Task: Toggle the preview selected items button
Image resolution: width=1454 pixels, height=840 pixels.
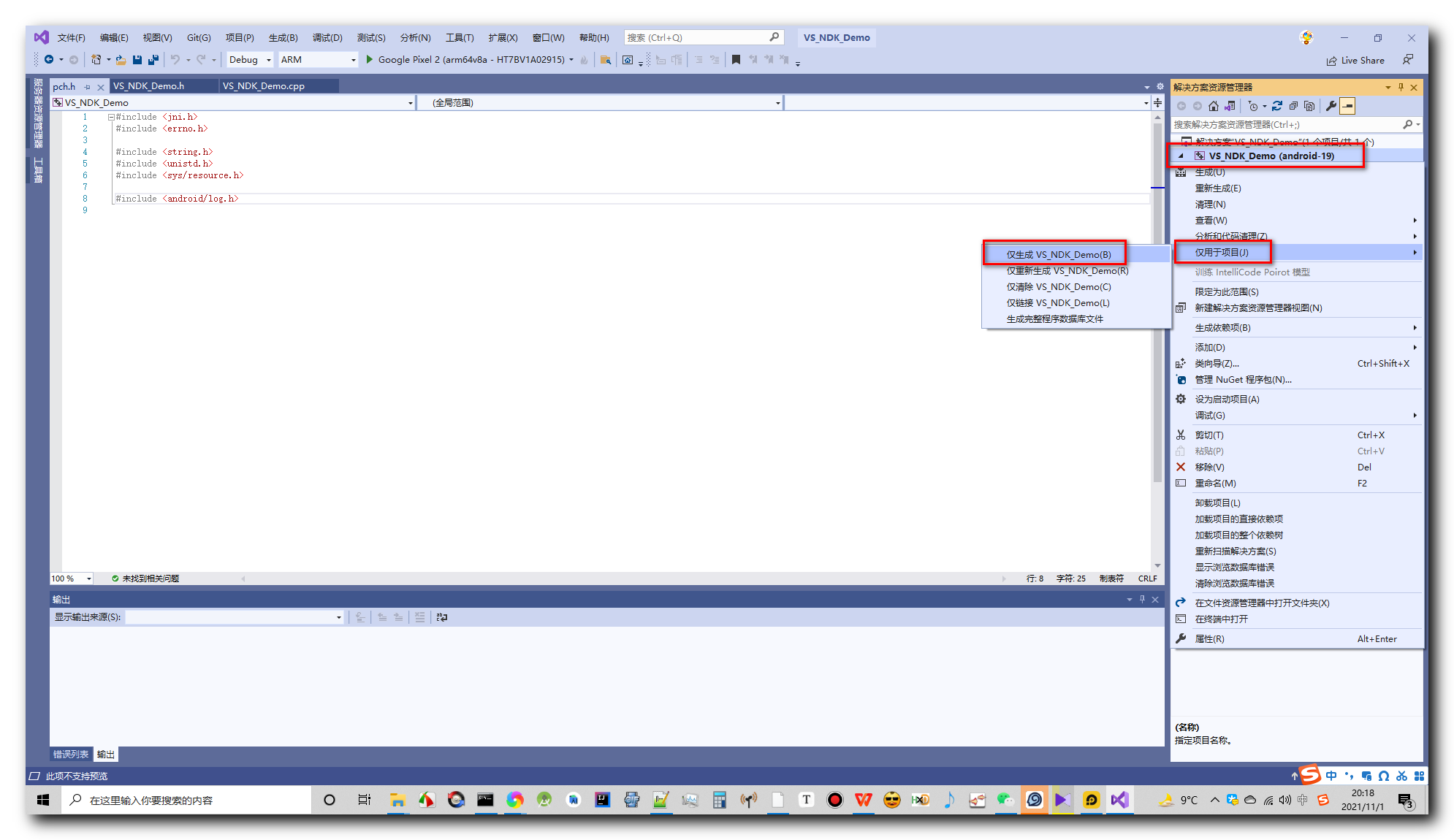Action: 1348,106
